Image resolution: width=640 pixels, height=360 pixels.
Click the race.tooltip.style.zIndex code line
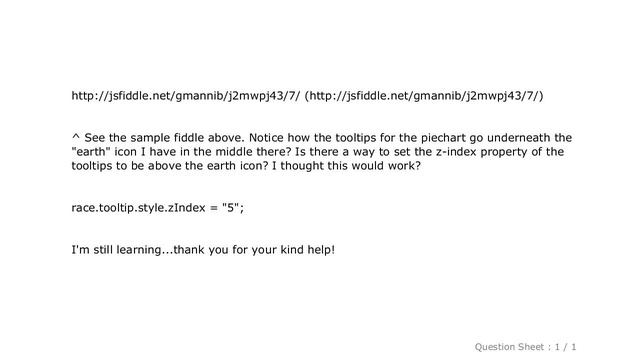point(158,208)
